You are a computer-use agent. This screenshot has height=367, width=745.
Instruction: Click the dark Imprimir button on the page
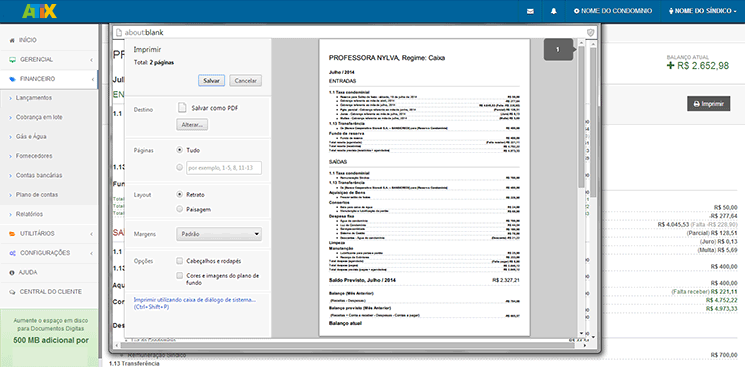(708, 104)
